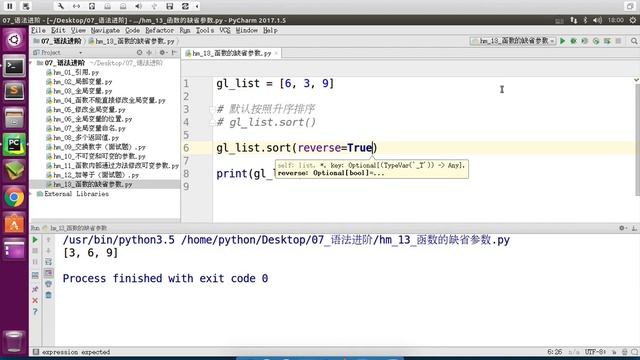Click line number 6 in the gutter

pos(186,148)
